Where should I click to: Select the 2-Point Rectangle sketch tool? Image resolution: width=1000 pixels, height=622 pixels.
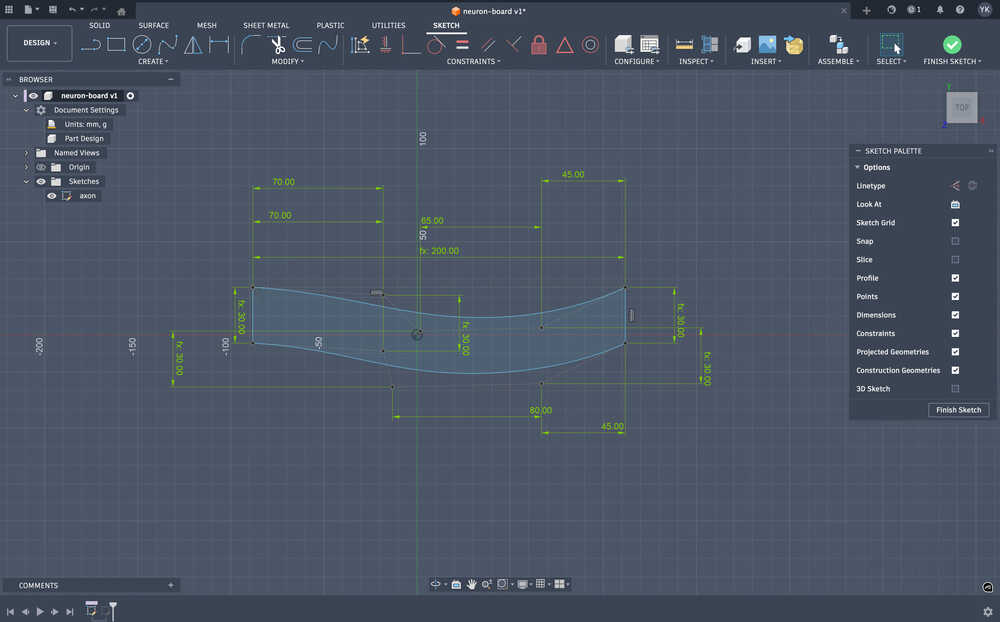116,44
